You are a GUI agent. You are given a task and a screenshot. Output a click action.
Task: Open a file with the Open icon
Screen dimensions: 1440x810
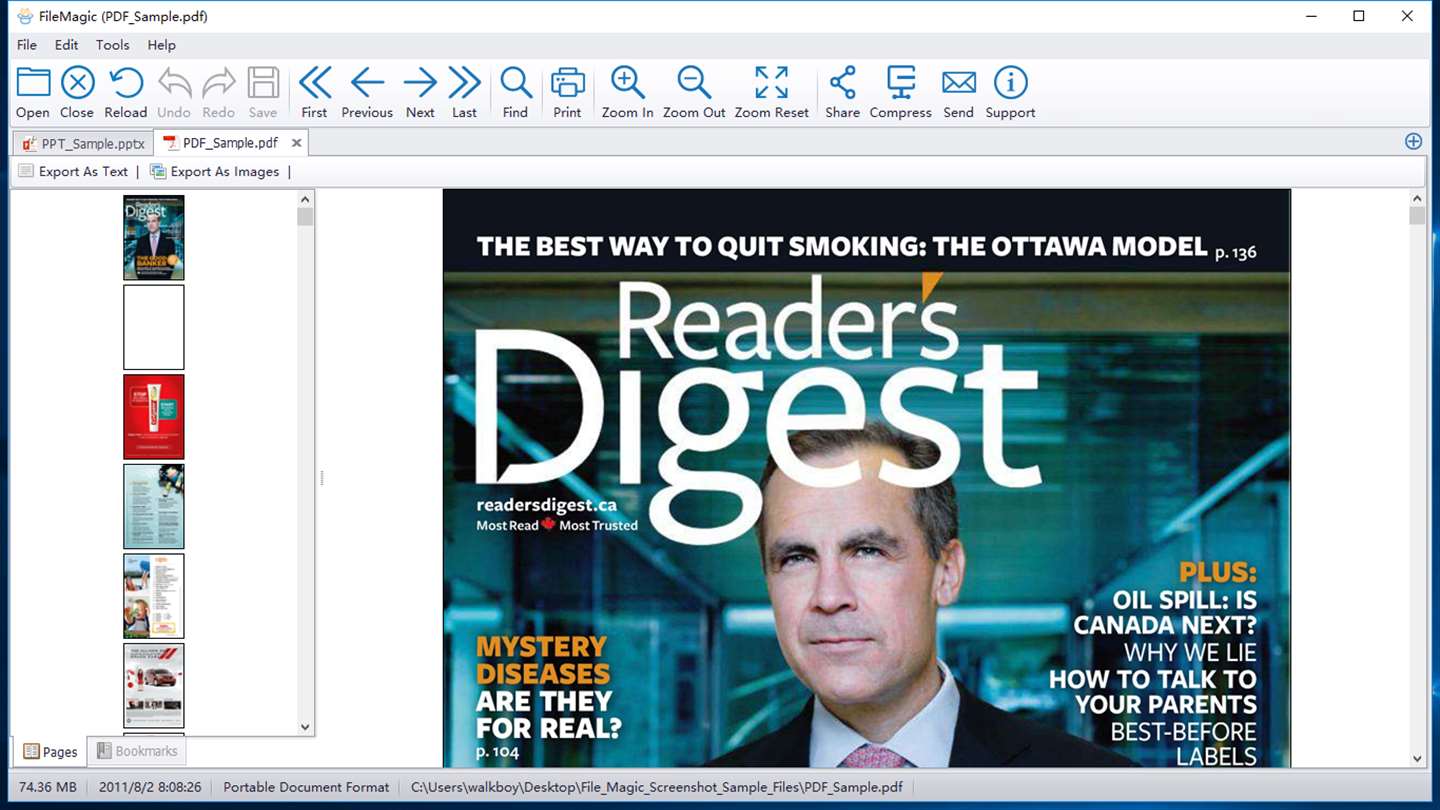(x=33, y=92)
